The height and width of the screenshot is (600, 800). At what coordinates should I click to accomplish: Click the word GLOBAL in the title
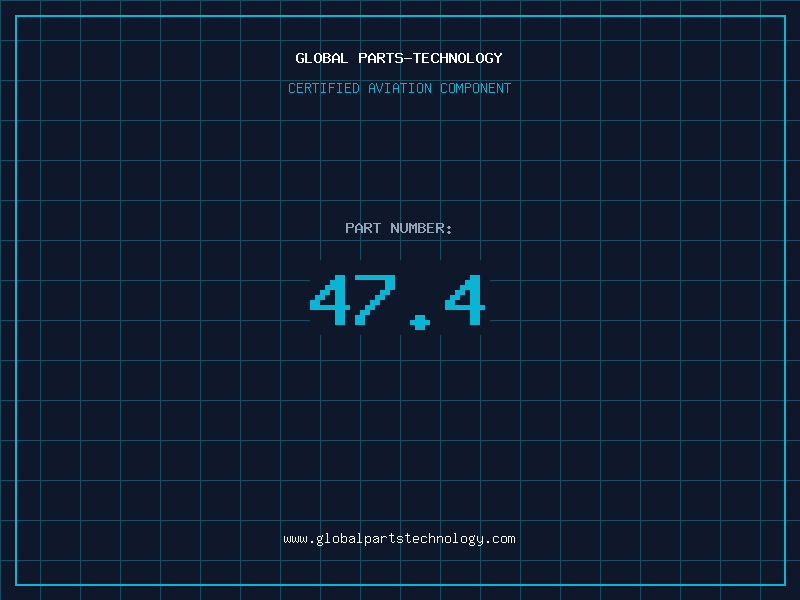tap(321, 58)
